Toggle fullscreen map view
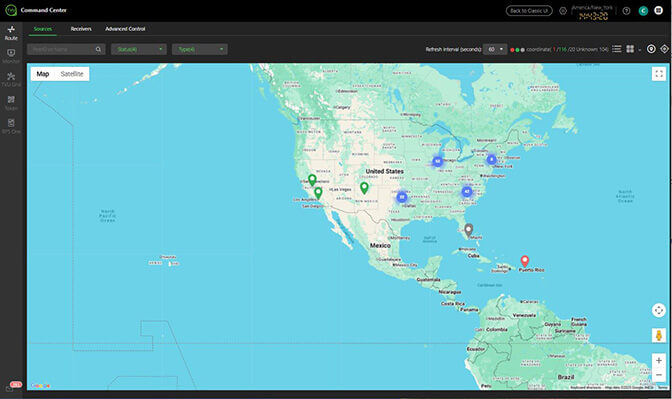This screenshot has width=672, height=399. (659, 74)
